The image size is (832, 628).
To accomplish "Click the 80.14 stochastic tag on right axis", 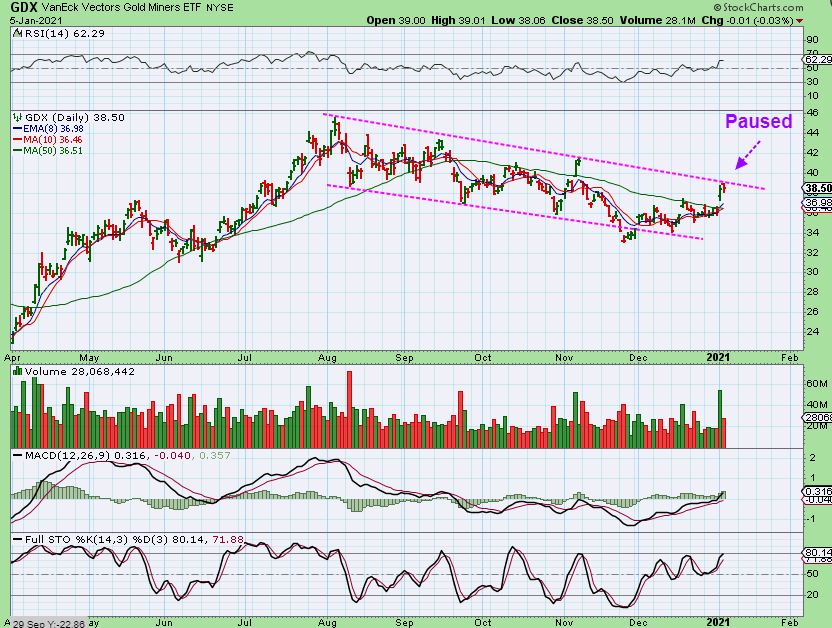I will click(x=818, y=552).
